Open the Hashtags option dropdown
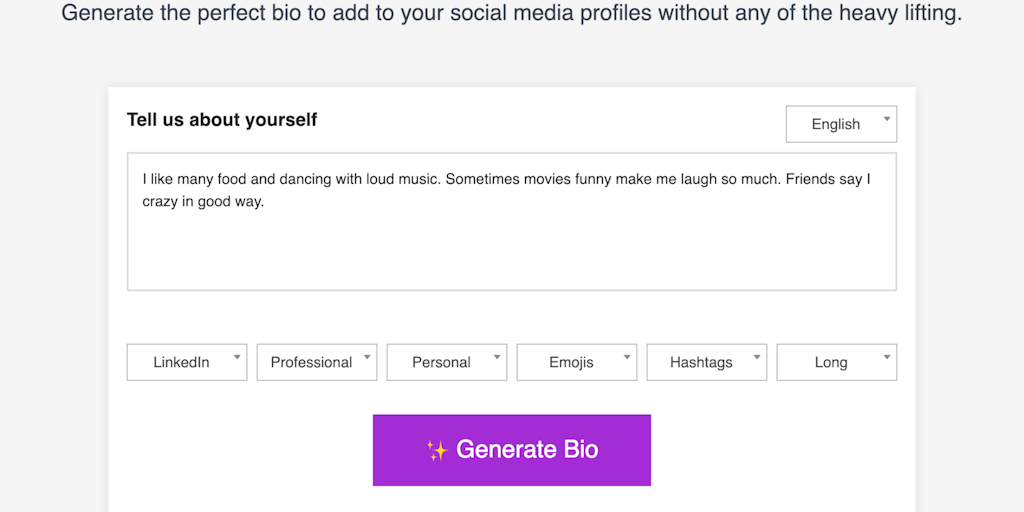The width and height of the screenshot is (1024, 512). pyautogui.click(x=701, y=362)
